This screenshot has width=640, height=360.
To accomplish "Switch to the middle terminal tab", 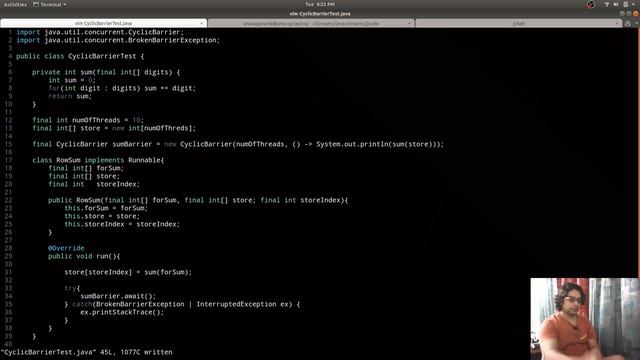I will click(311, 23).
